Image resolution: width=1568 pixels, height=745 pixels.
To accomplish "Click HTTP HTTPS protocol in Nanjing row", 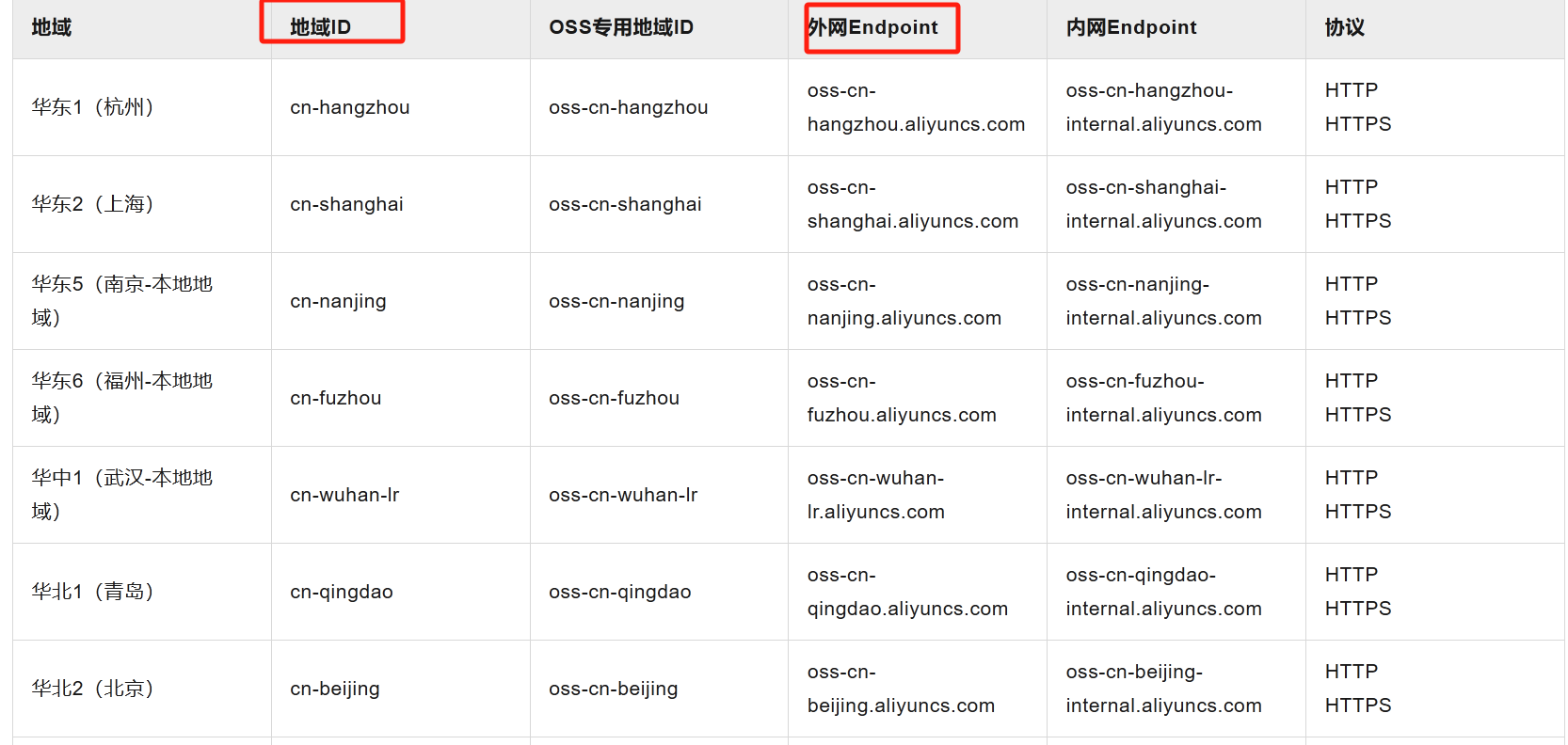I will [1358, 301].
